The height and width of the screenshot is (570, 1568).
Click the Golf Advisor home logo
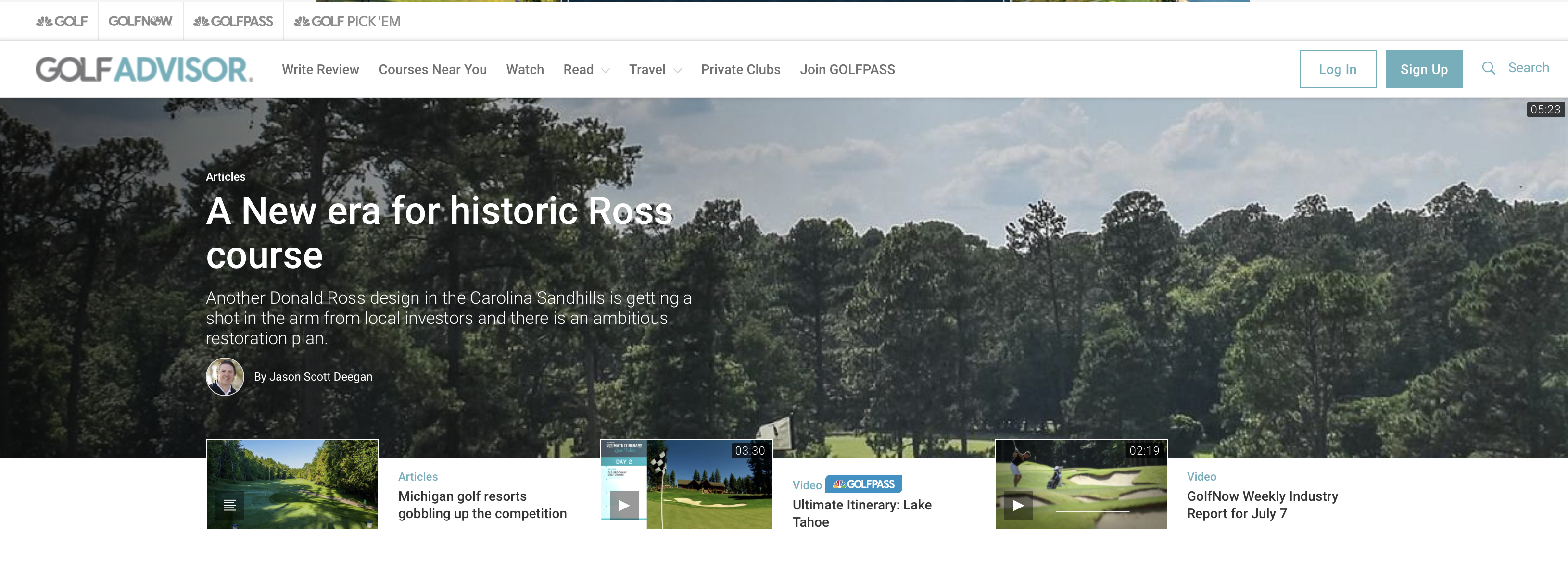click(144, 69)
